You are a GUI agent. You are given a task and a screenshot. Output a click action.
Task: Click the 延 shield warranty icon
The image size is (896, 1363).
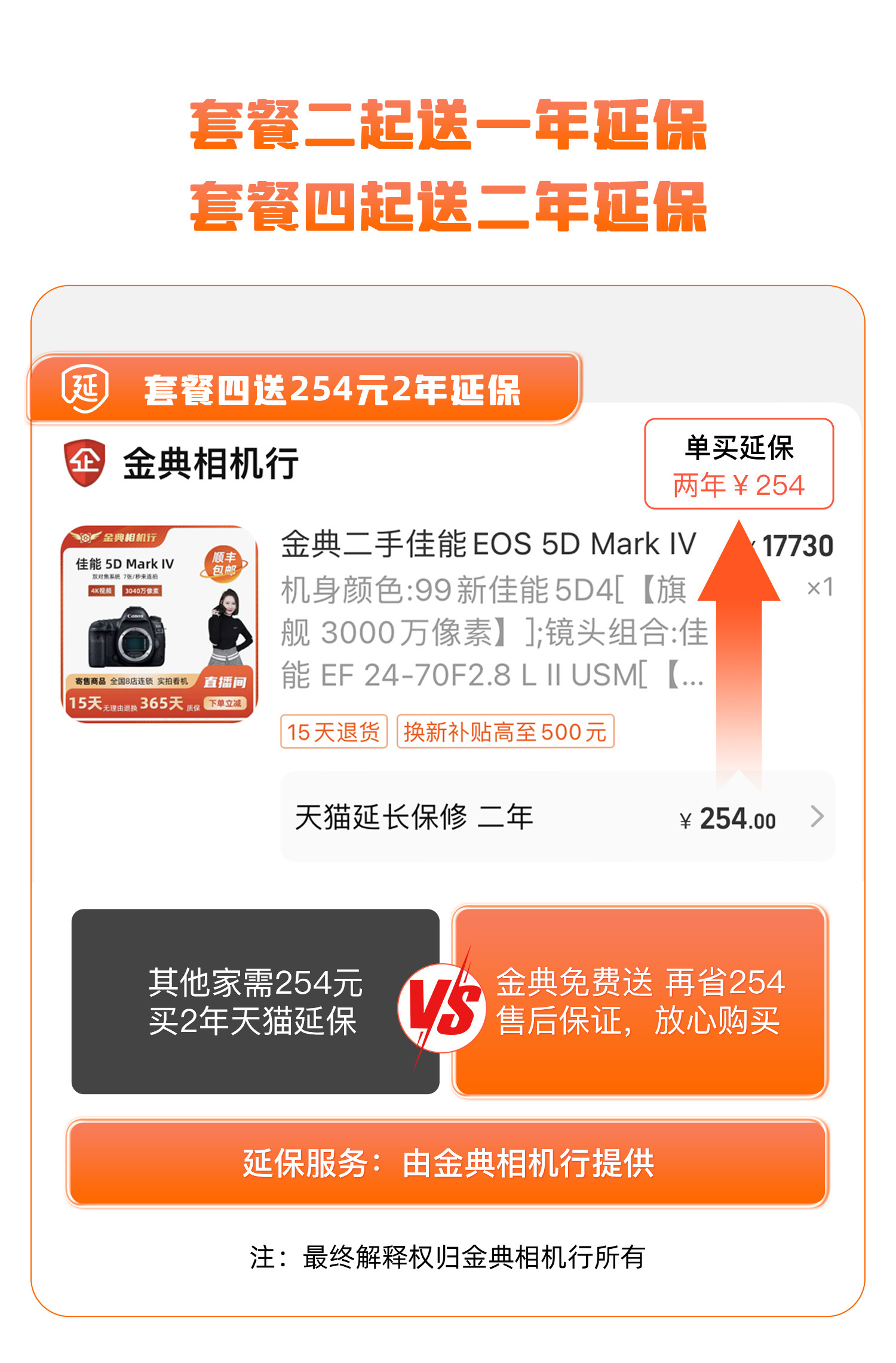click(85, 388)
